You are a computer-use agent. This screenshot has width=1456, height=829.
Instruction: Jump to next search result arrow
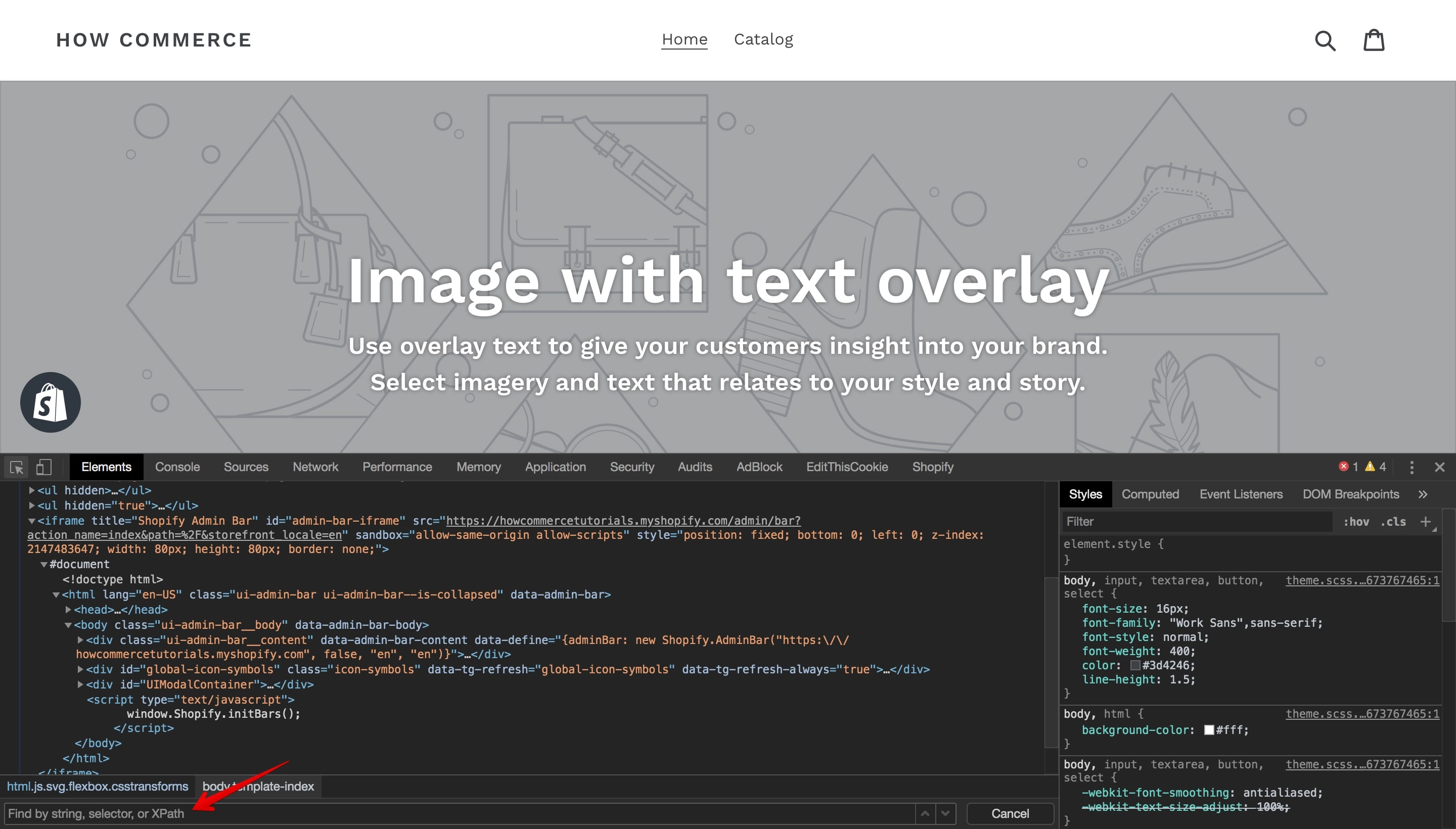(x=946, y=814)
